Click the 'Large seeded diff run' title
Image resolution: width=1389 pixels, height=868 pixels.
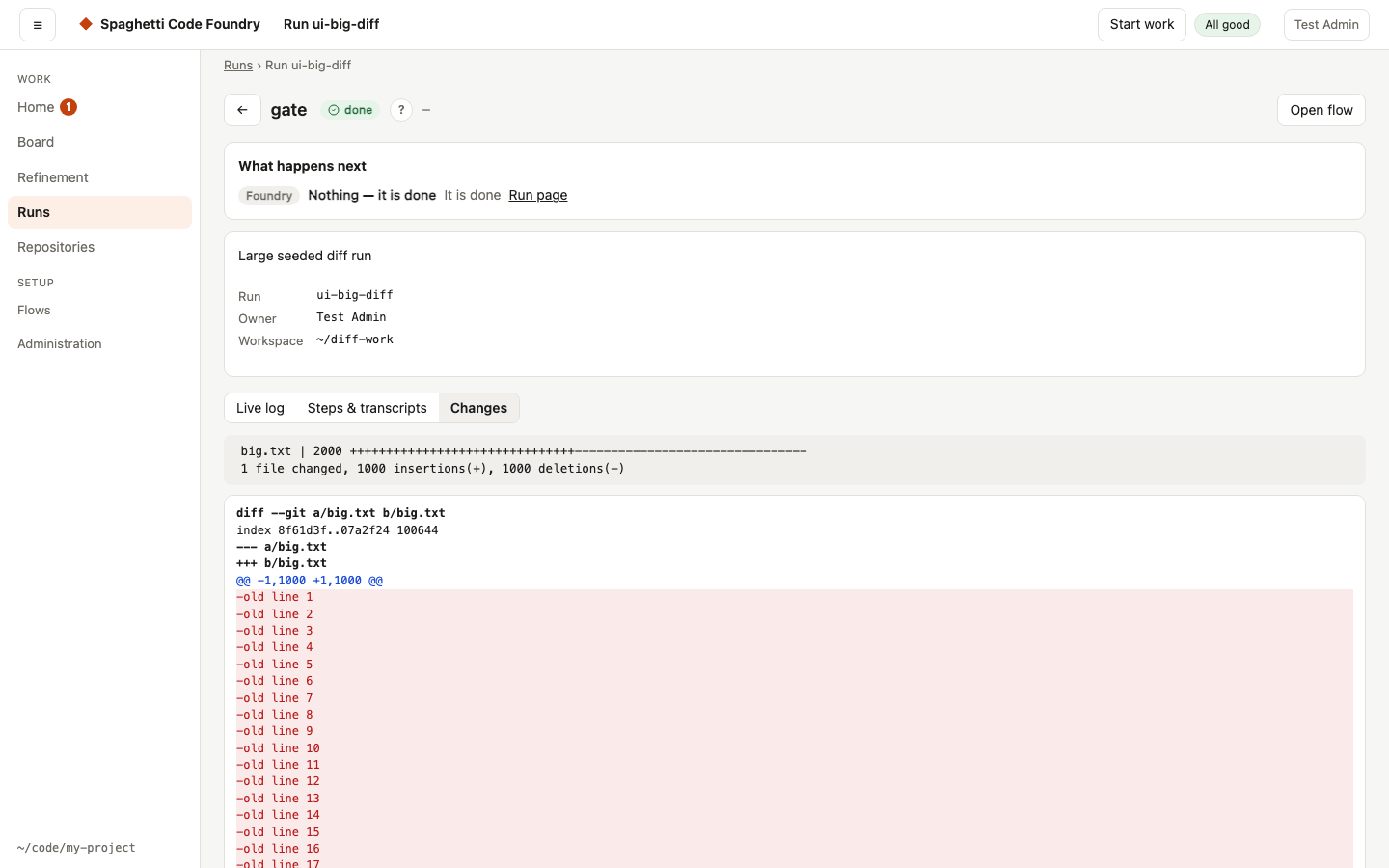click(x=305, y=256)
